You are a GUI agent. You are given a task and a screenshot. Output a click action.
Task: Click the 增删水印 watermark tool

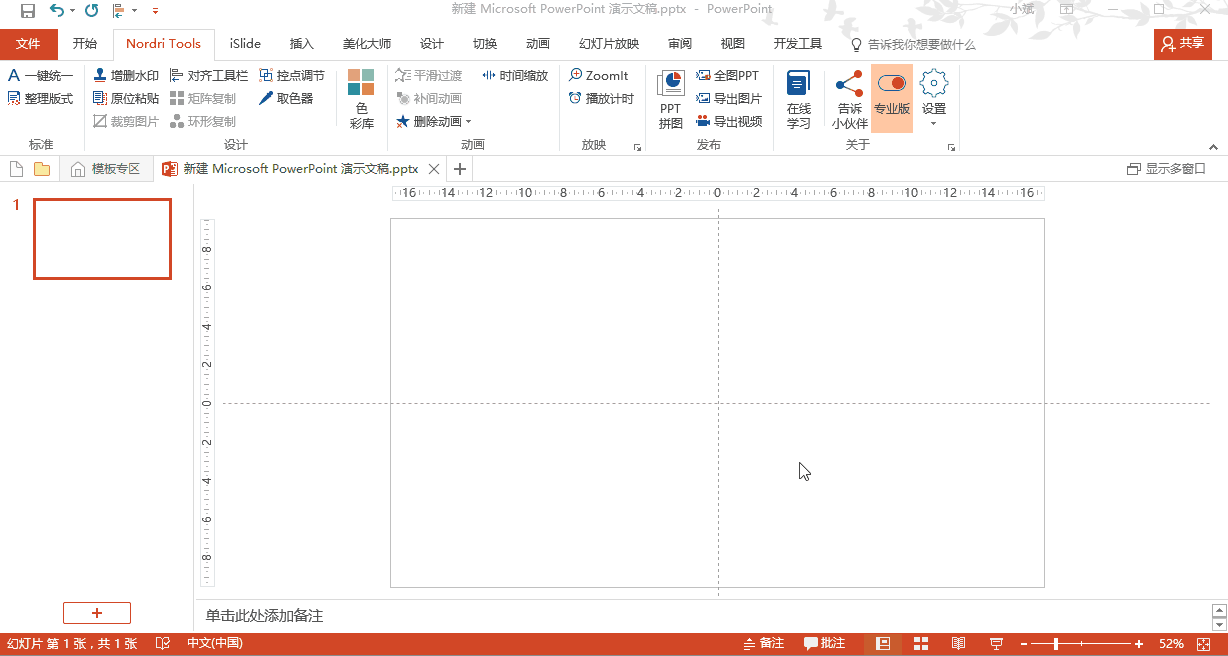click(x=126, y=75)
